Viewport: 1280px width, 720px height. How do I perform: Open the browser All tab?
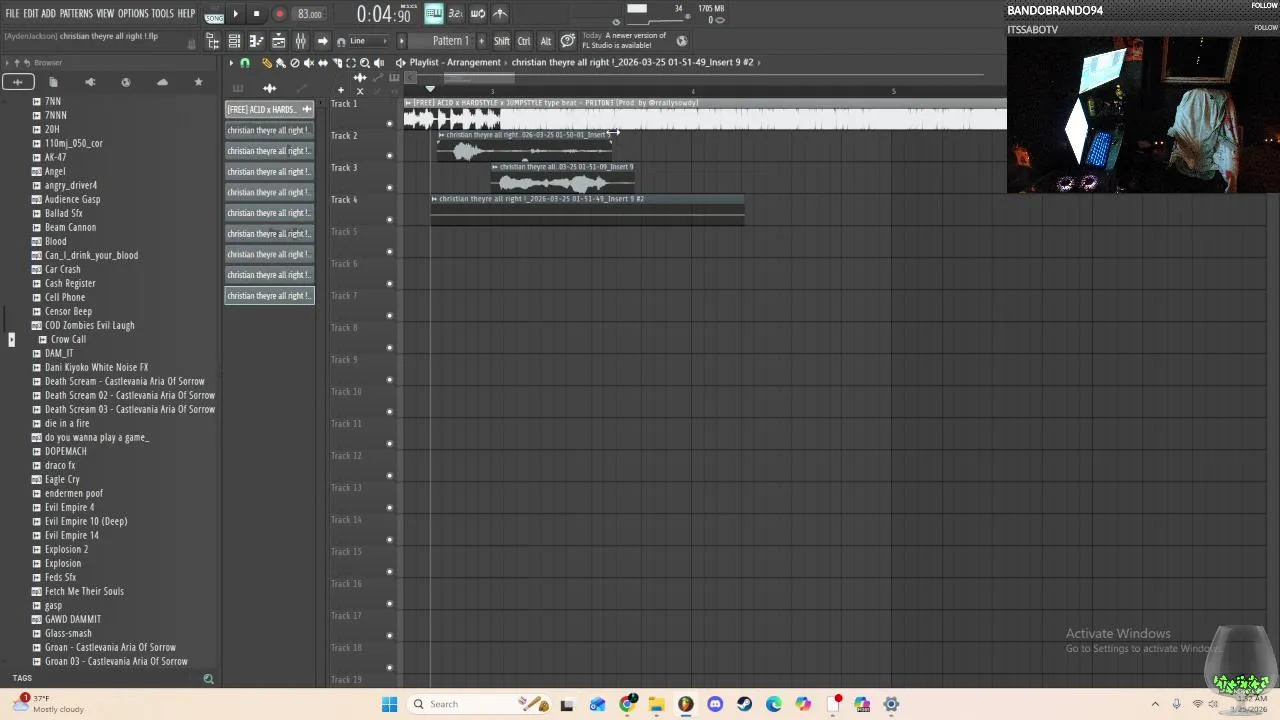(18, 82)
